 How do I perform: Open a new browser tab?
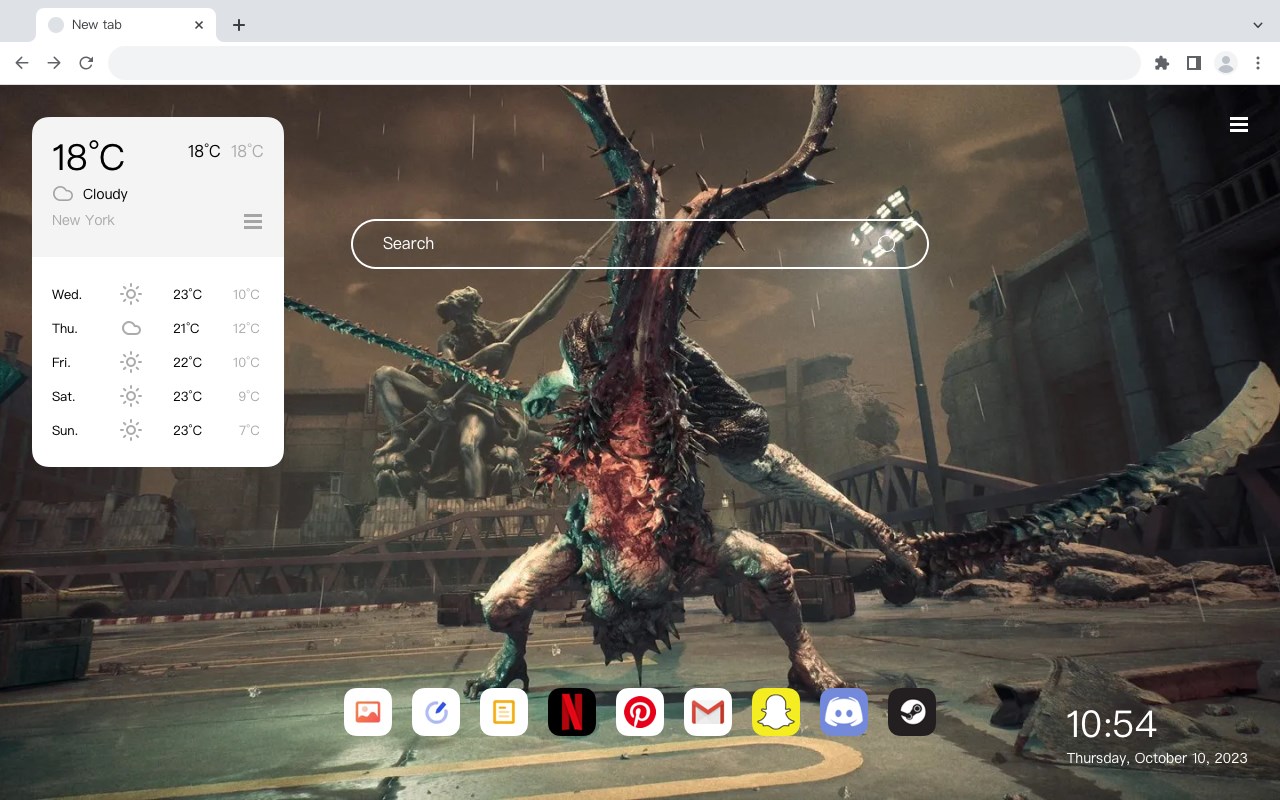(x=238, y=25)
